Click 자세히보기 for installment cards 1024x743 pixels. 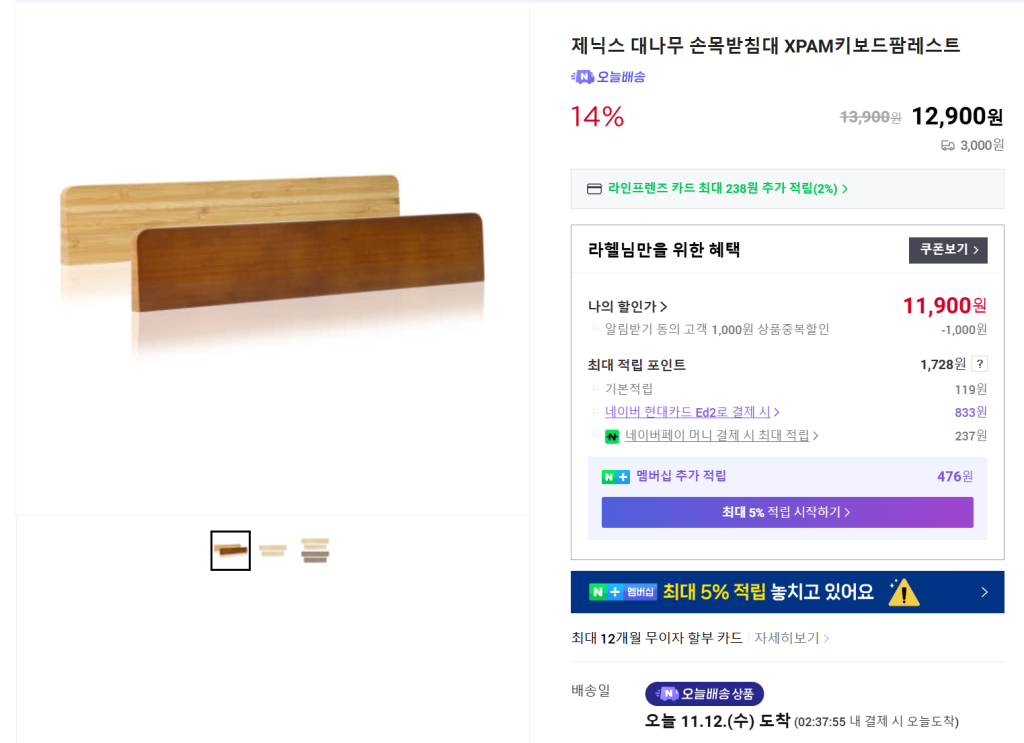click(x=792, y=638)
